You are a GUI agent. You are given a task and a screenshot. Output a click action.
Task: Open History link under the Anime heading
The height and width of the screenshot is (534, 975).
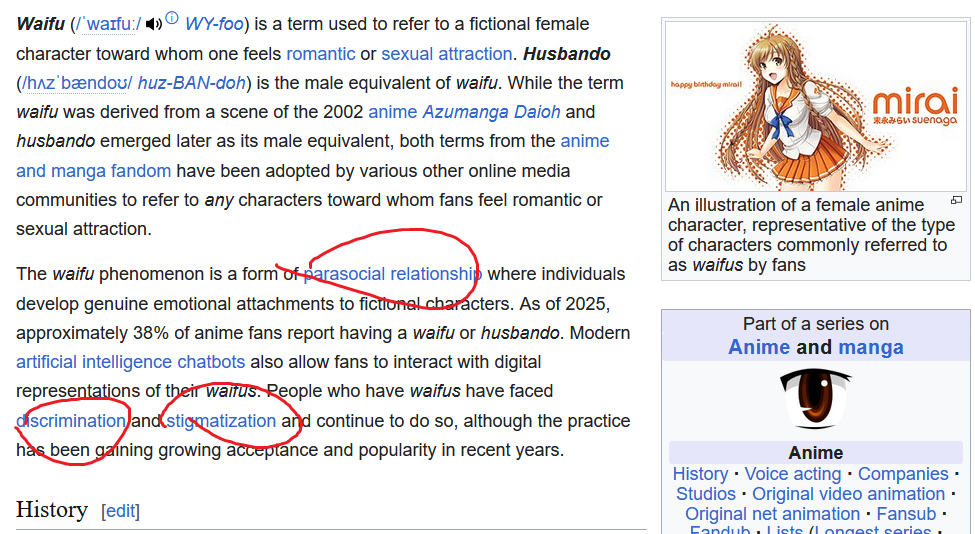[700, 474]
